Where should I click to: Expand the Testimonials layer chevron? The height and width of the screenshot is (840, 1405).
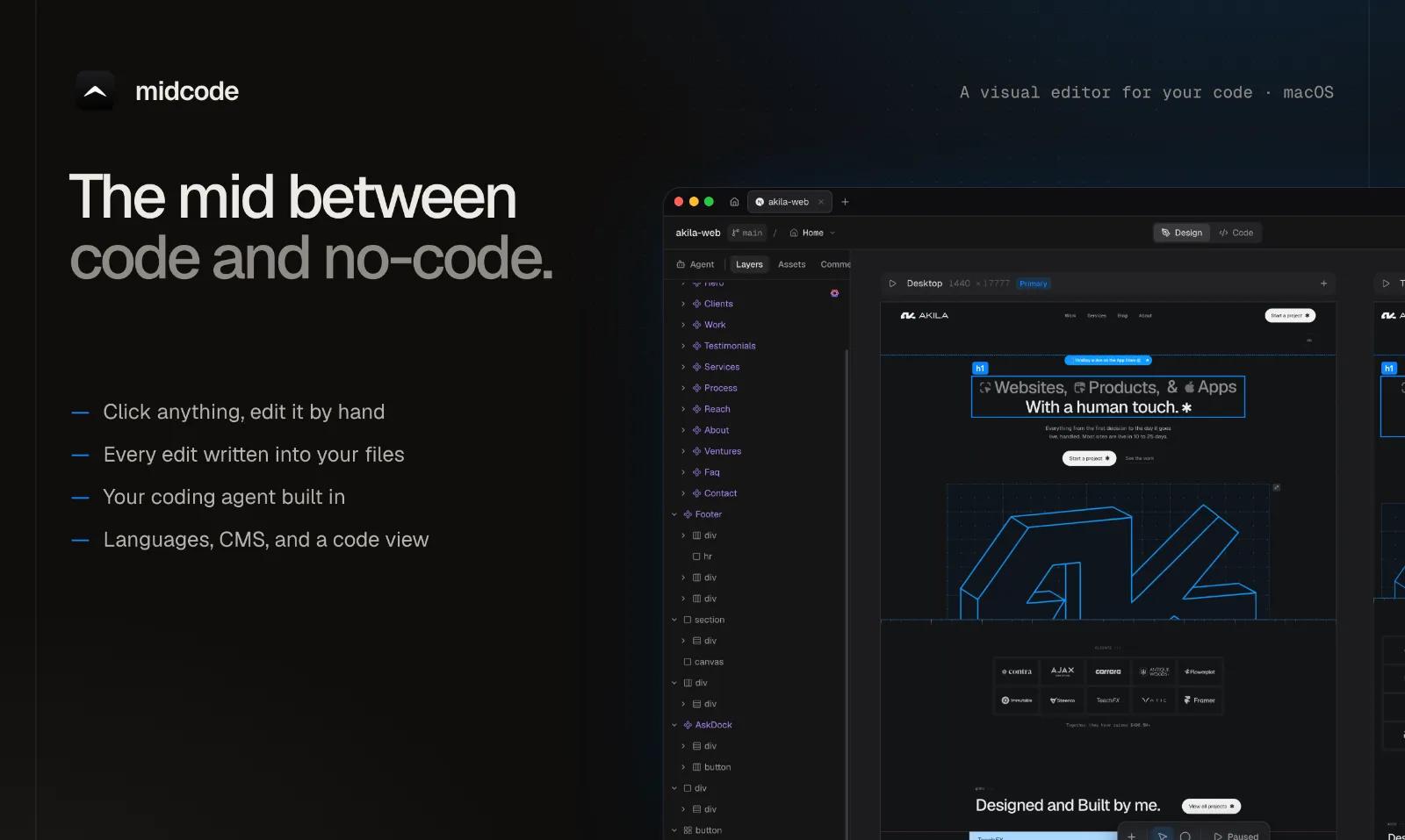[683, 346]
